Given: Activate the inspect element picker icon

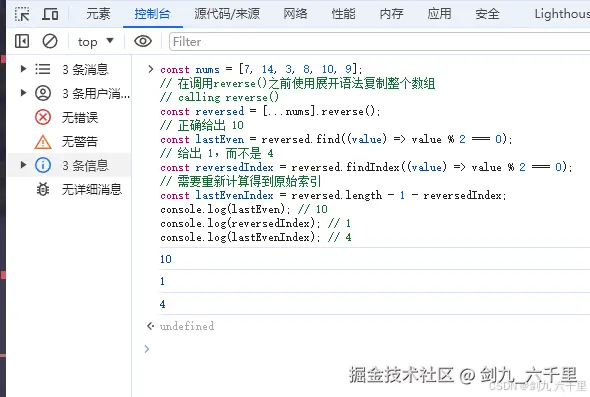Looking at the screenshot, I should (x=22, y=14).
